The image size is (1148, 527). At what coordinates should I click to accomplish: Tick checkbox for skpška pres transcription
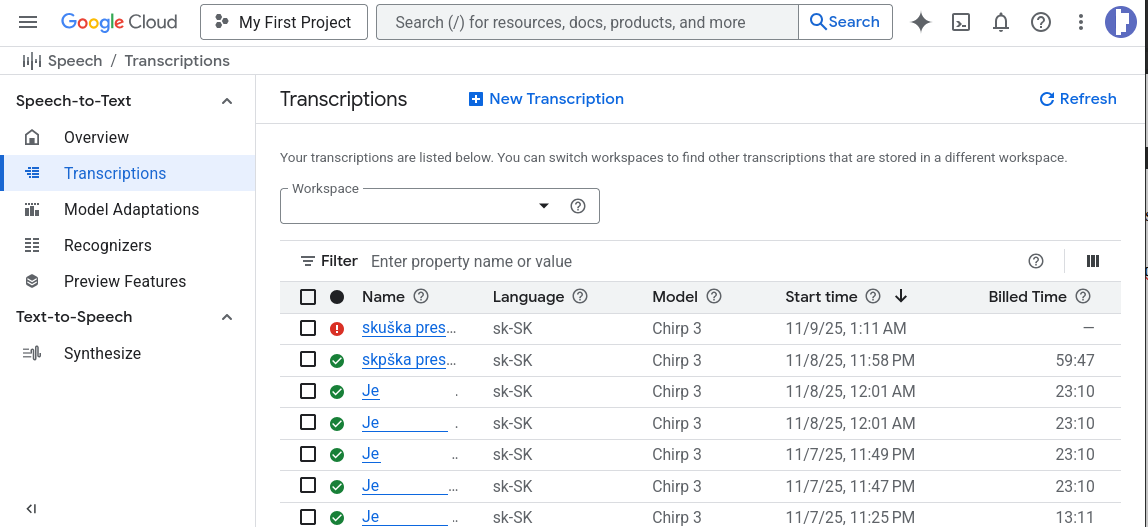[308, 360]
